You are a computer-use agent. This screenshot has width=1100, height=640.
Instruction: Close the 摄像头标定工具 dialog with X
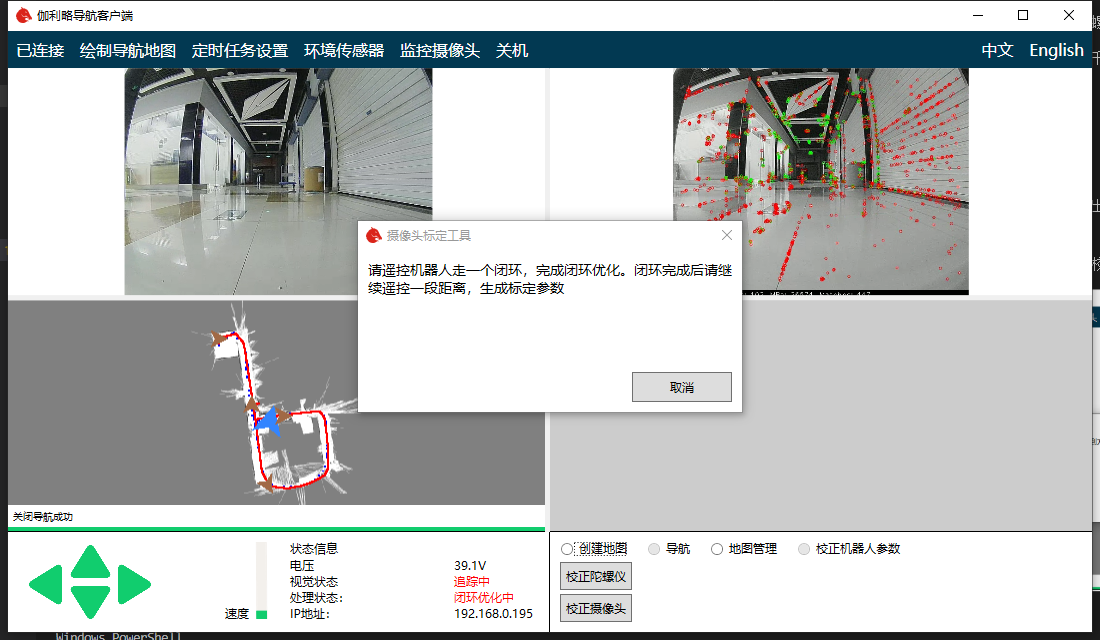click(x=726, y=236)
